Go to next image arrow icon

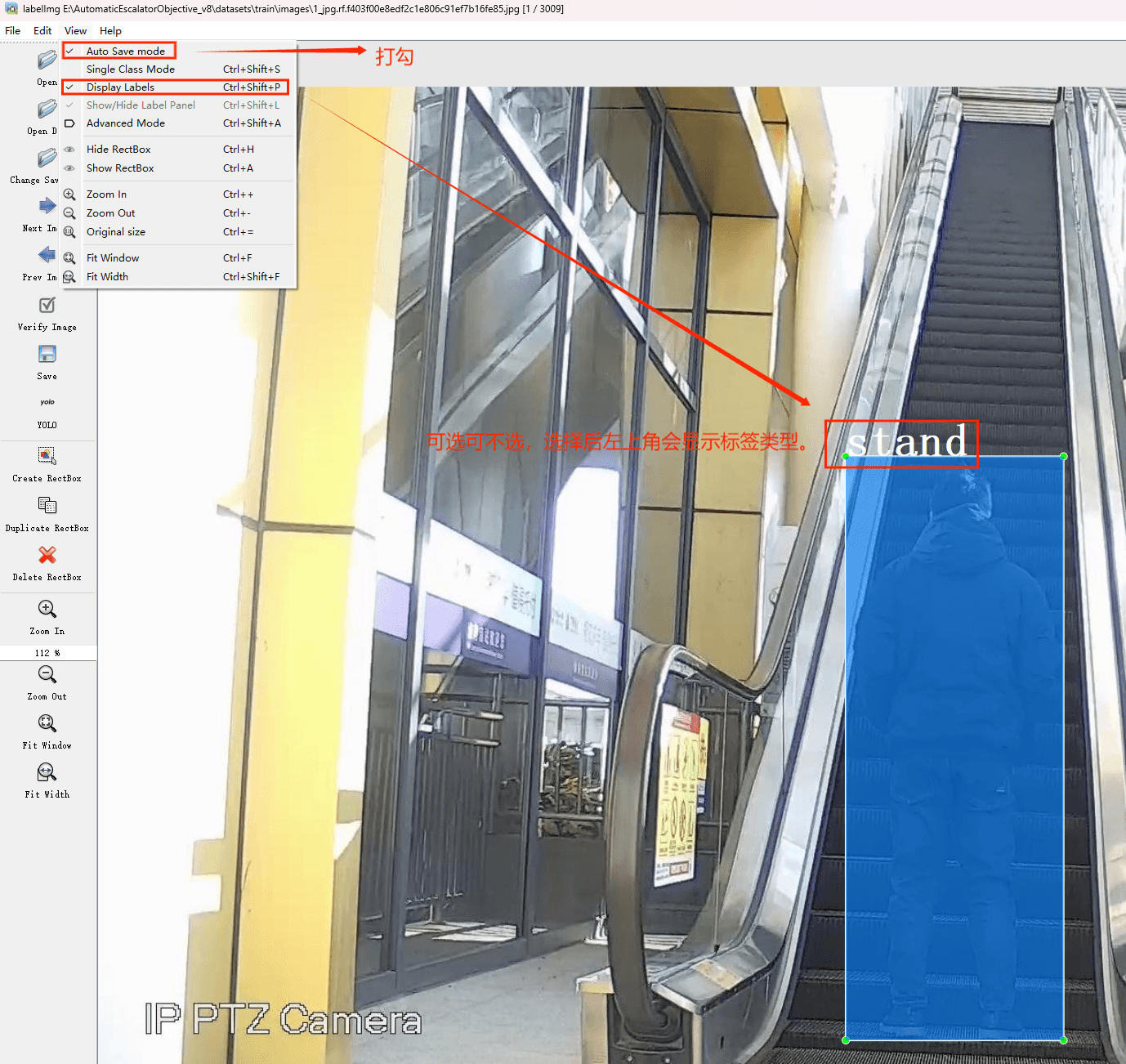click(x=47, y=207)
